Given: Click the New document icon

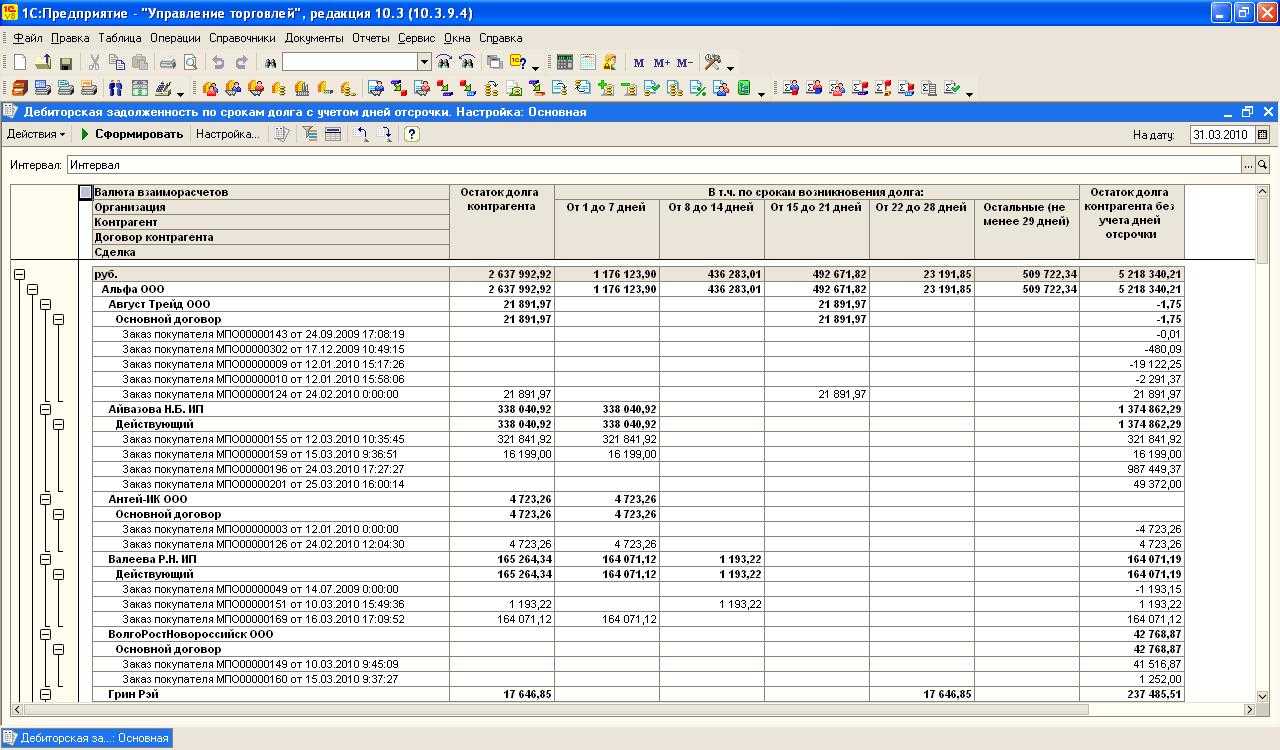Looking at the screenshot, I should point(19,62).
